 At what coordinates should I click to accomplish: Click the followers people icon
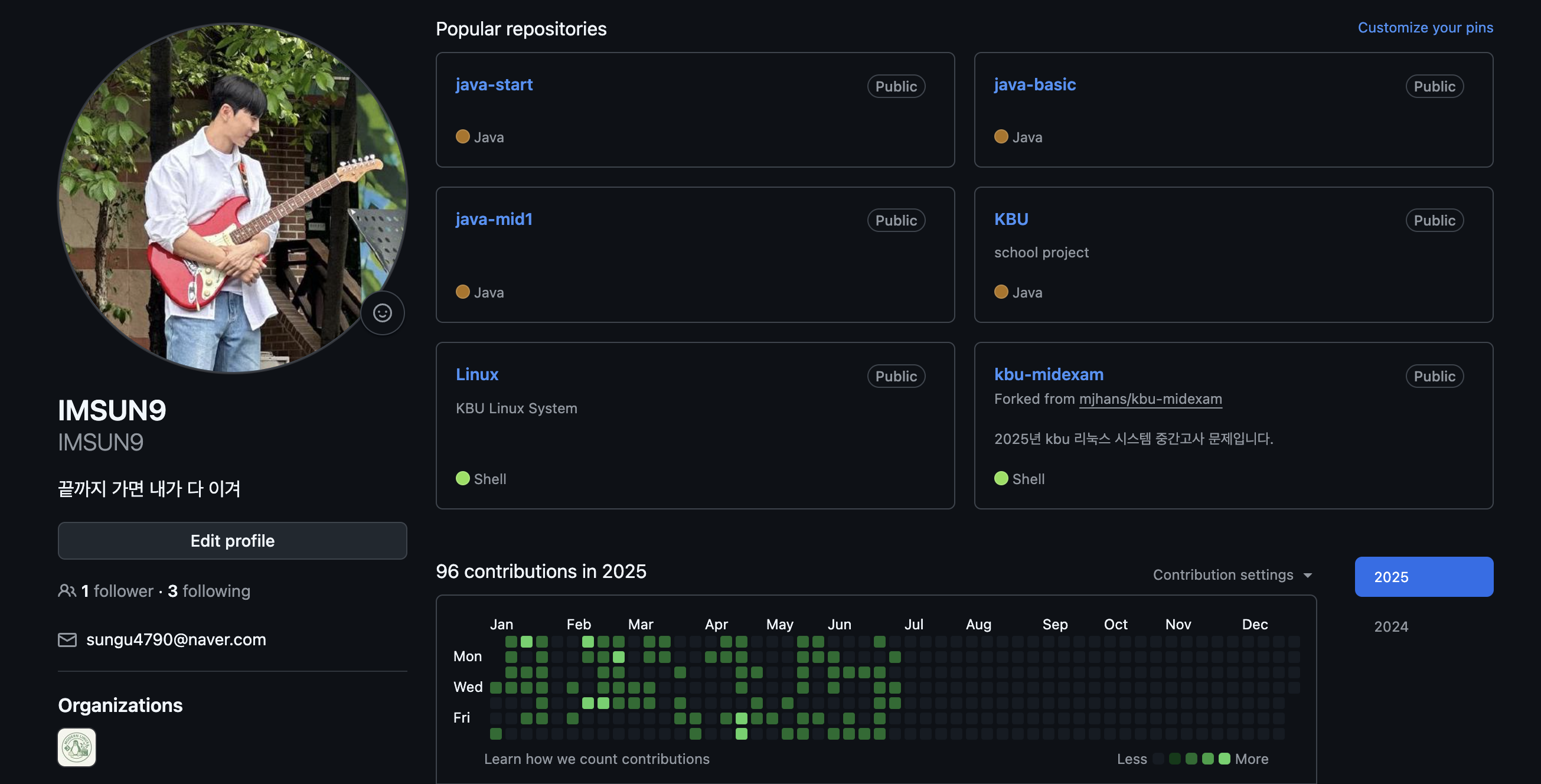tap(66, 591)
